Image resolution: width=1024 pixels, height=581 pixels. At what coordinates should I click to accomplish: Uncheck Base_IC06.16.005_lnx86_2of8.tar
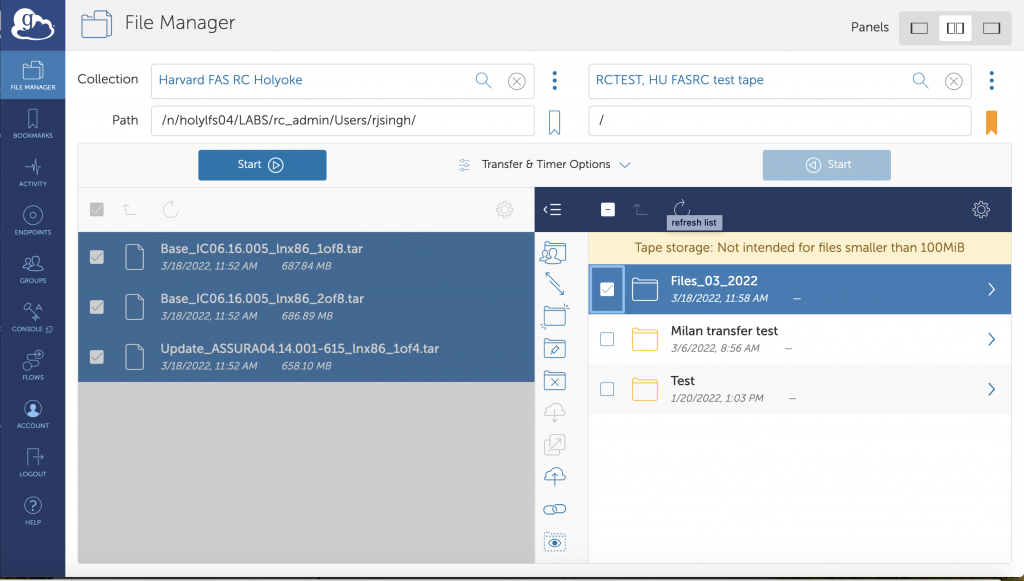pyautogui.click(x=97, y=307)
